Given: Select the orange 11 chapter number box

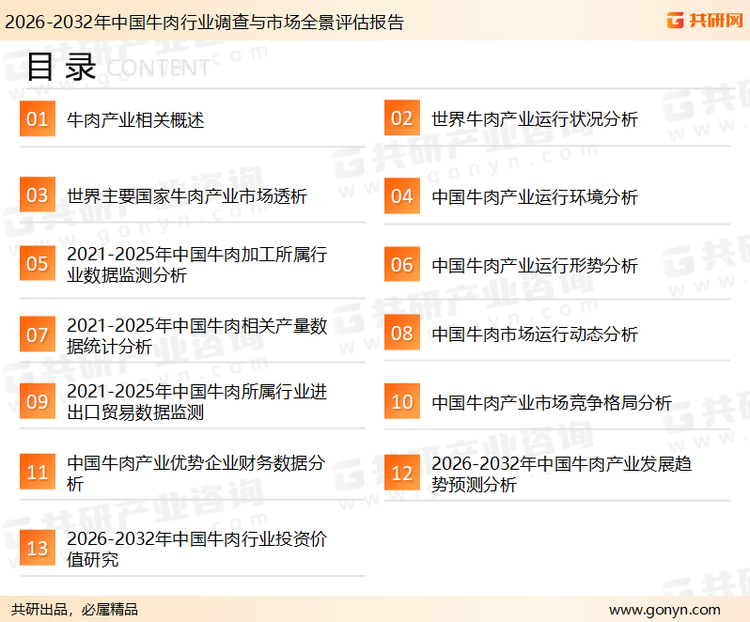Looking at the screenshot, I should point(37,472).
